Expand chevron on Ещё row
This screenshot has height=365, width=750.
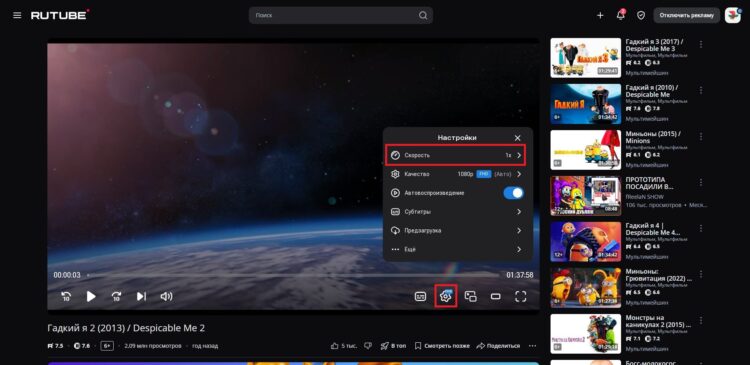tap(519, 249)
